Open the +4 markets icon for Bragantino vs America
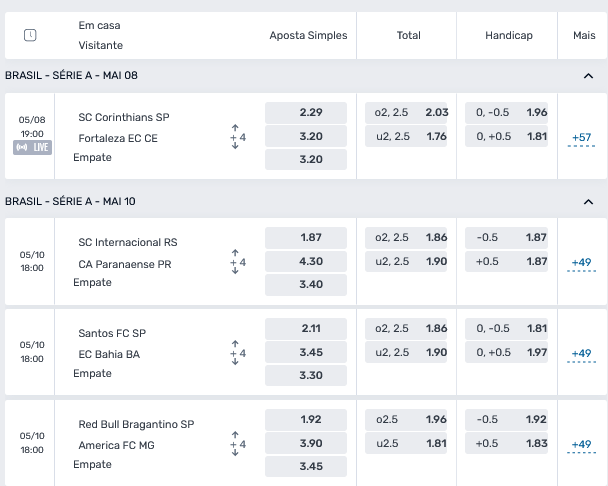The image size is (608, 486). [238, 444]
